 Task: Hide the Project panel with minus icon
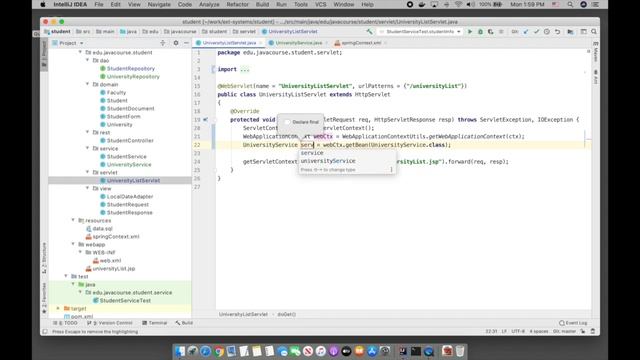(186, 43)
